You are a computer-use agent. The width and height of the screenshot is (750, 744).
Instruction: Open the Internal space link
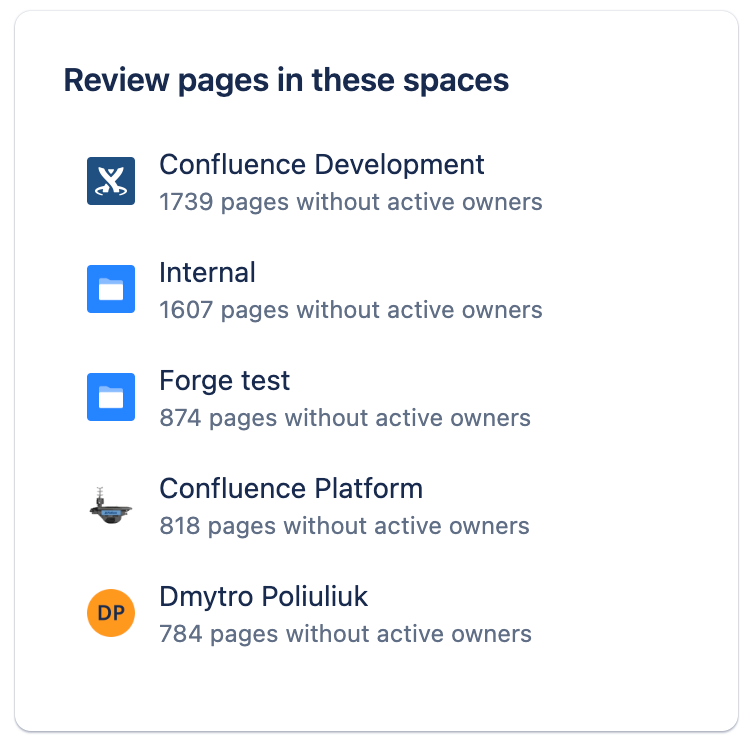click(x=207, y=273)
